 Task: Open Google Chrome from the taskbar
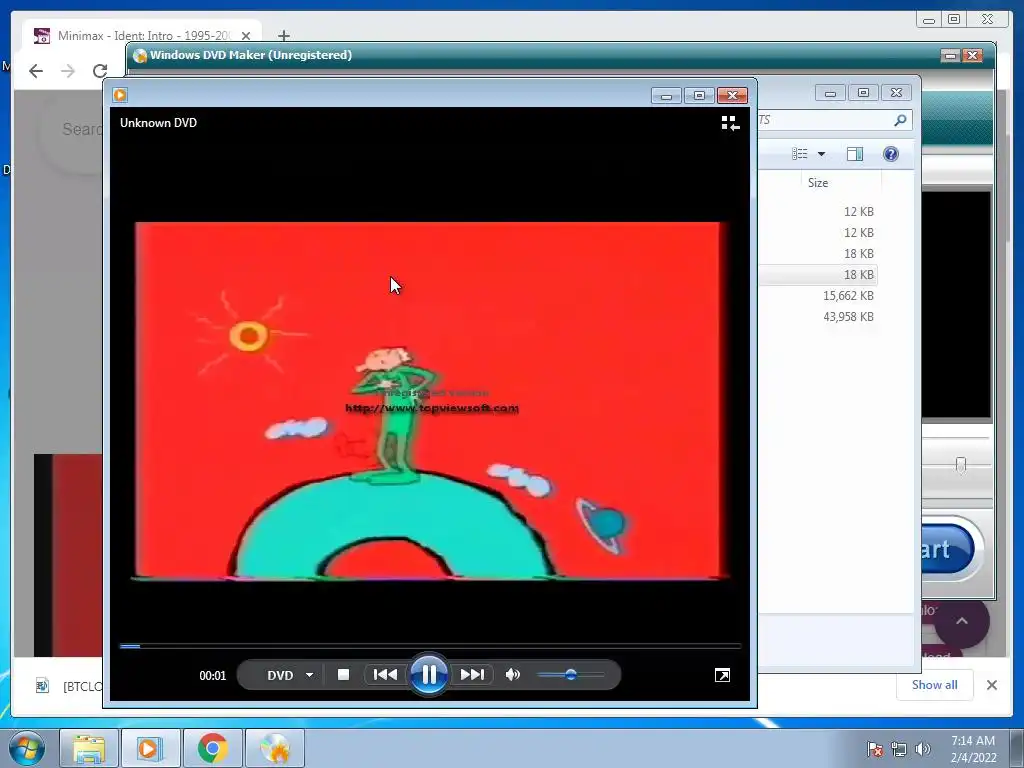tap(212, 748)
